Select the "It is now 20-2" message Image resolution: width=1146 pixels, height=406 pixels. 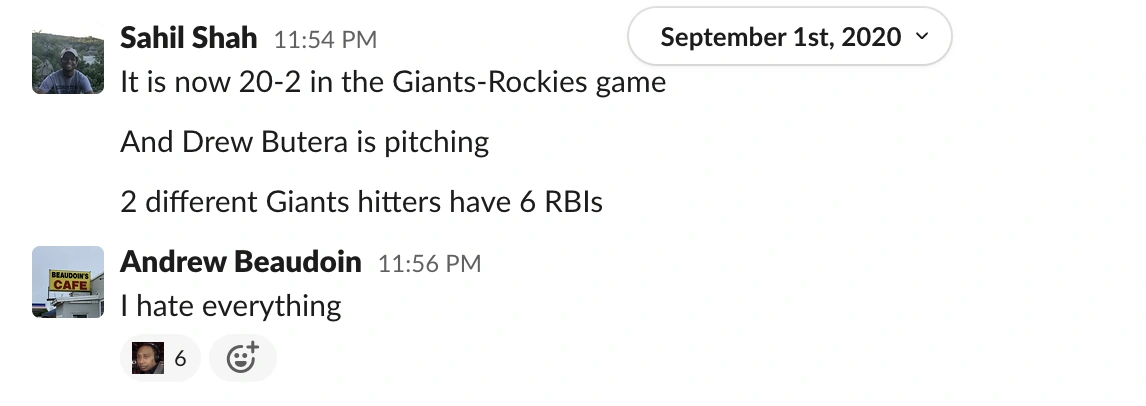click(x=393, y=81)
